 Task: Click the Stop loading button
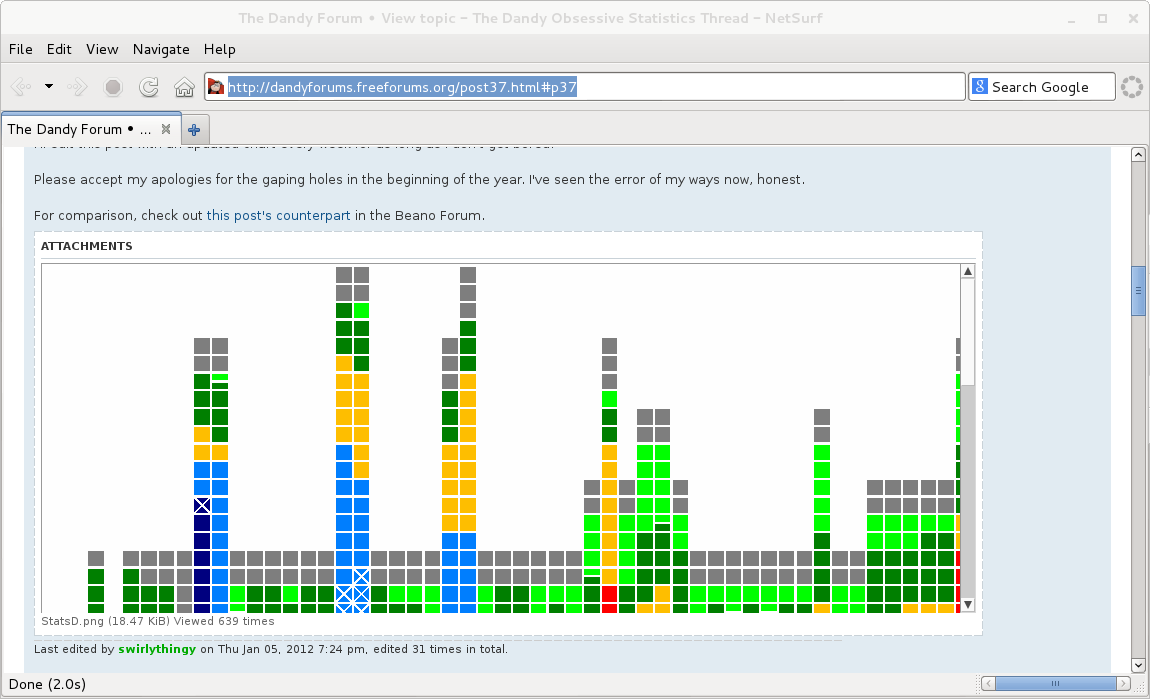pos(113,87)
